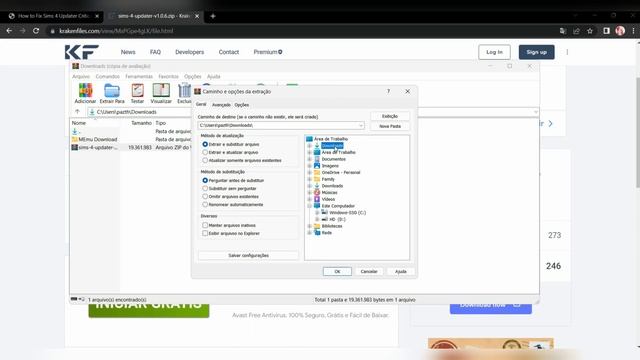Select Perguntar antes de substituir

pyautogui.click(x=205, y=180)
